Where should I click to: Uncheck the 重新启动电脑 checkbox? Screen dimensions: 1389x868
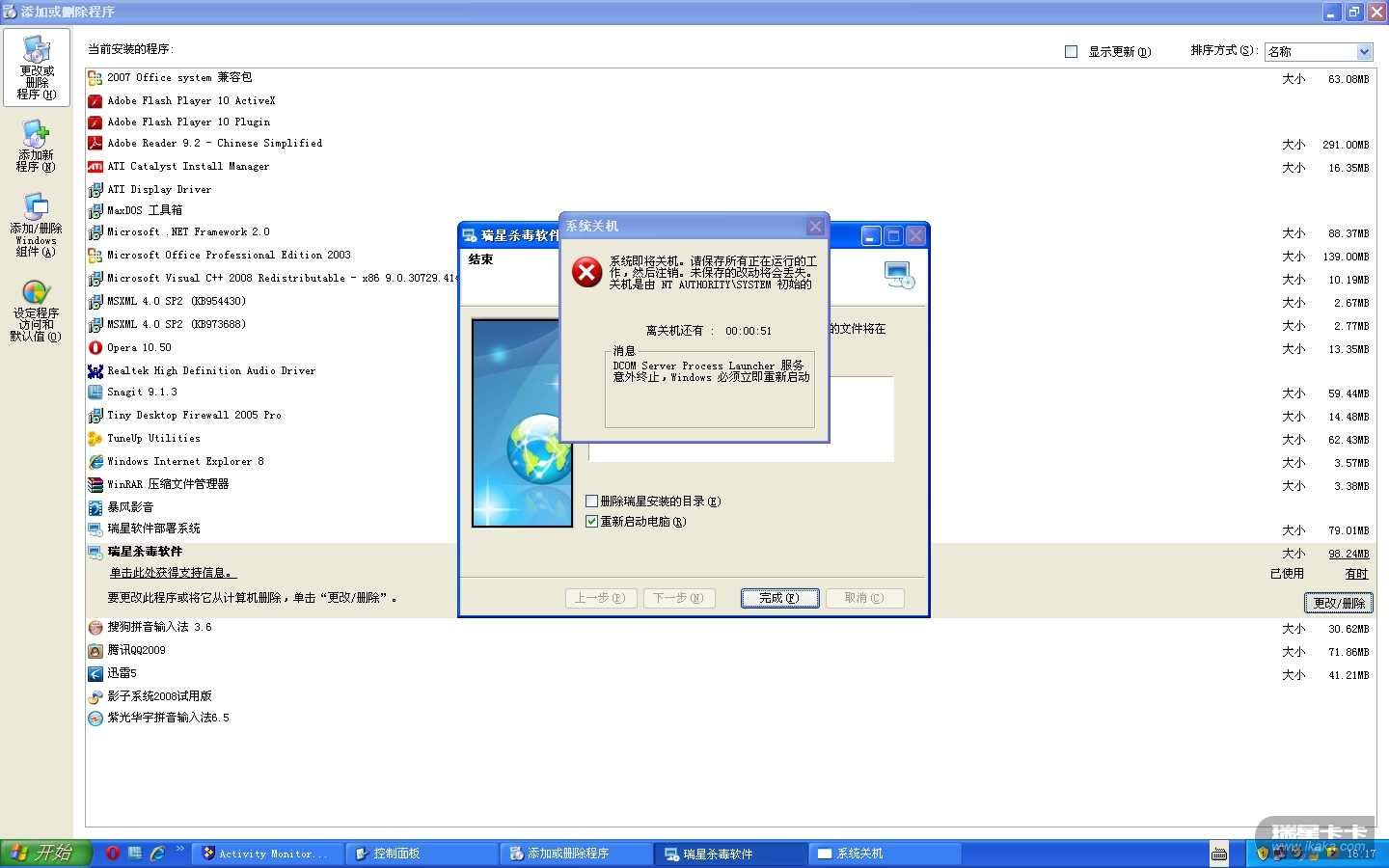(x=592, y=522)
